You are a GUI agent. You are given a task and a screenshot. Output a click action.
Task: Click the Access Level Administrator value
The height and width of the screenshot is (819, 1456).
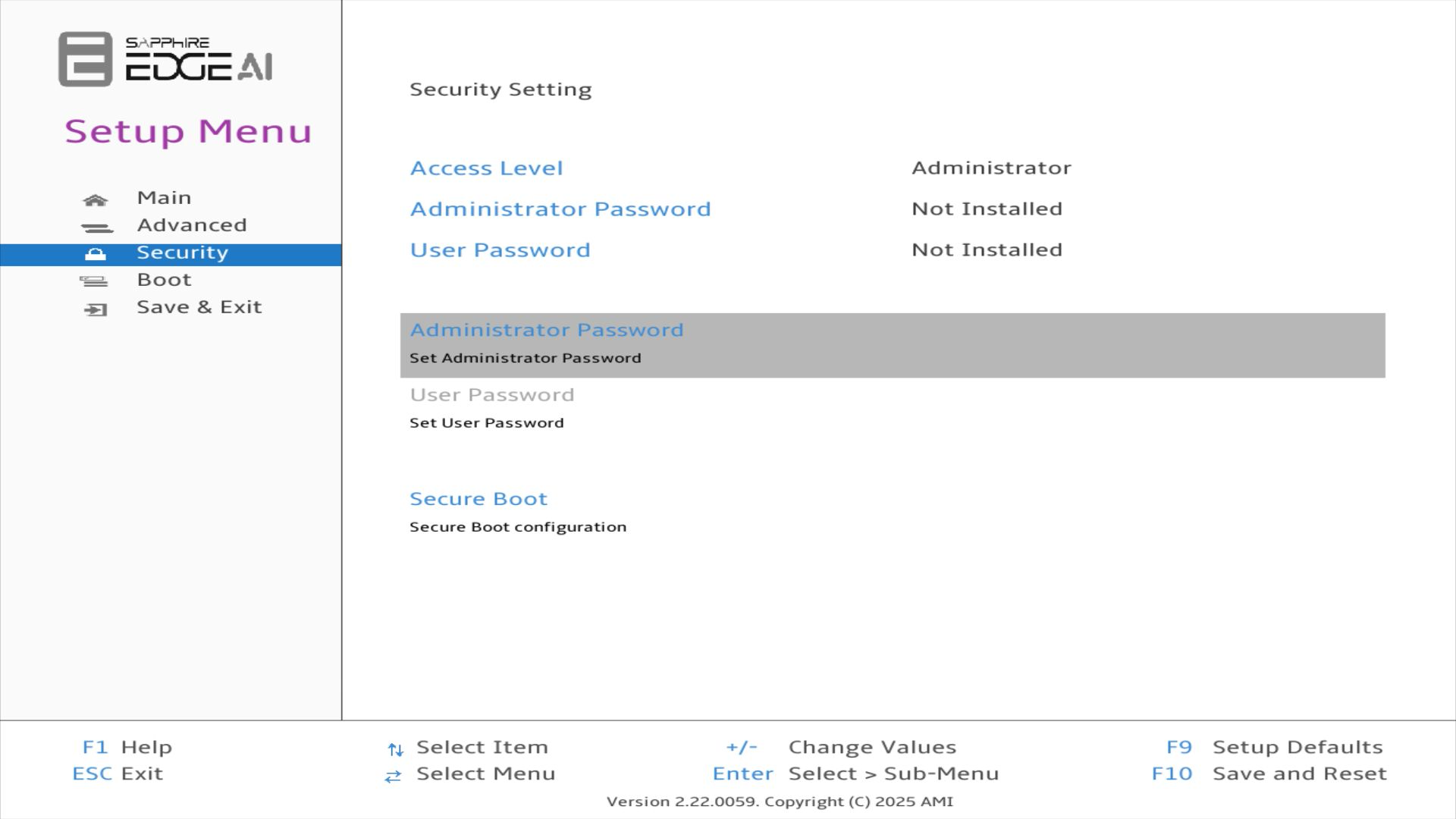pyautogui.click(x=990, y=168)
